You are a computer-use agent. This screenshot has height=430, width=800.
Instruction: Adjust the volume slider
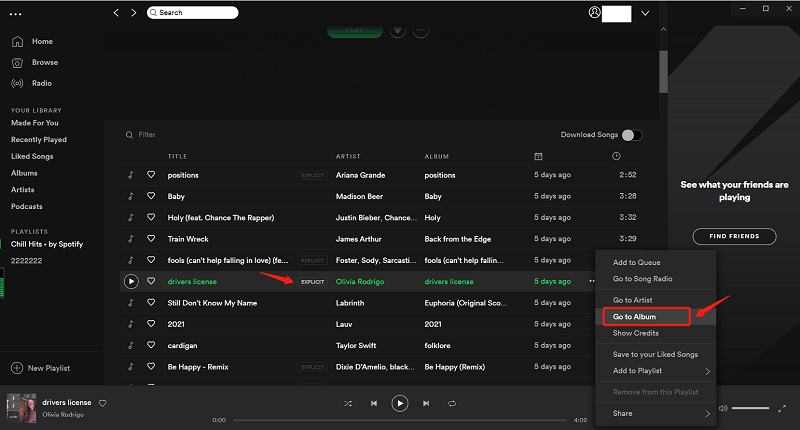750,408
